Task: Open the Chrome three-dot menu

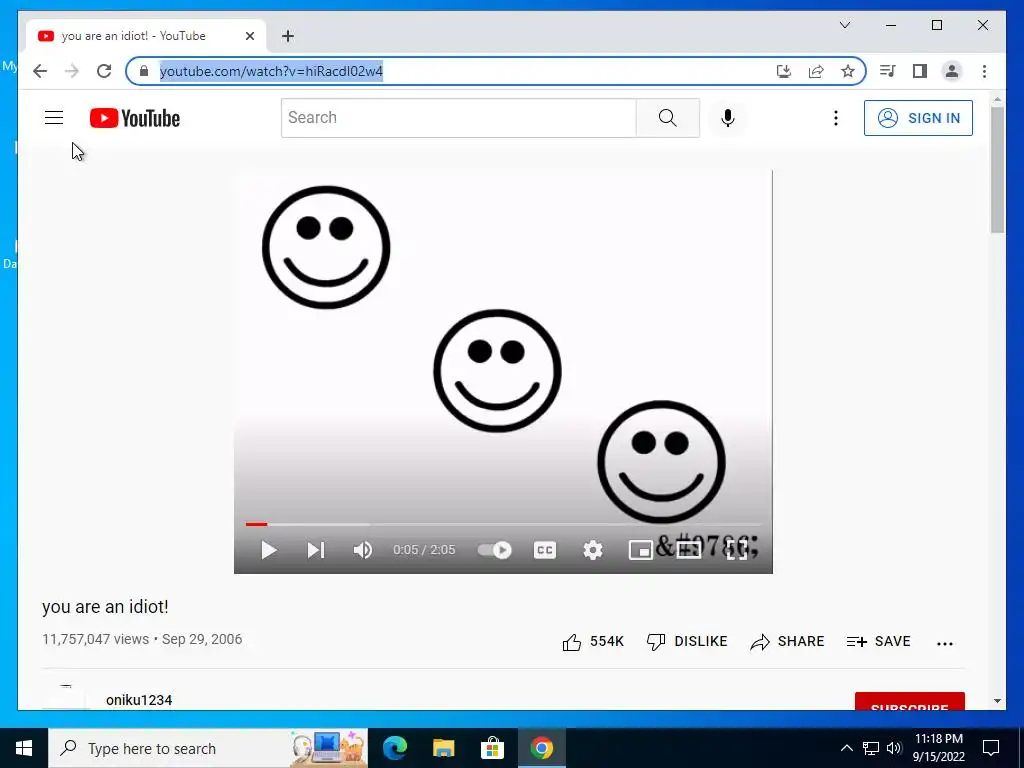Action: coord(984,71)
